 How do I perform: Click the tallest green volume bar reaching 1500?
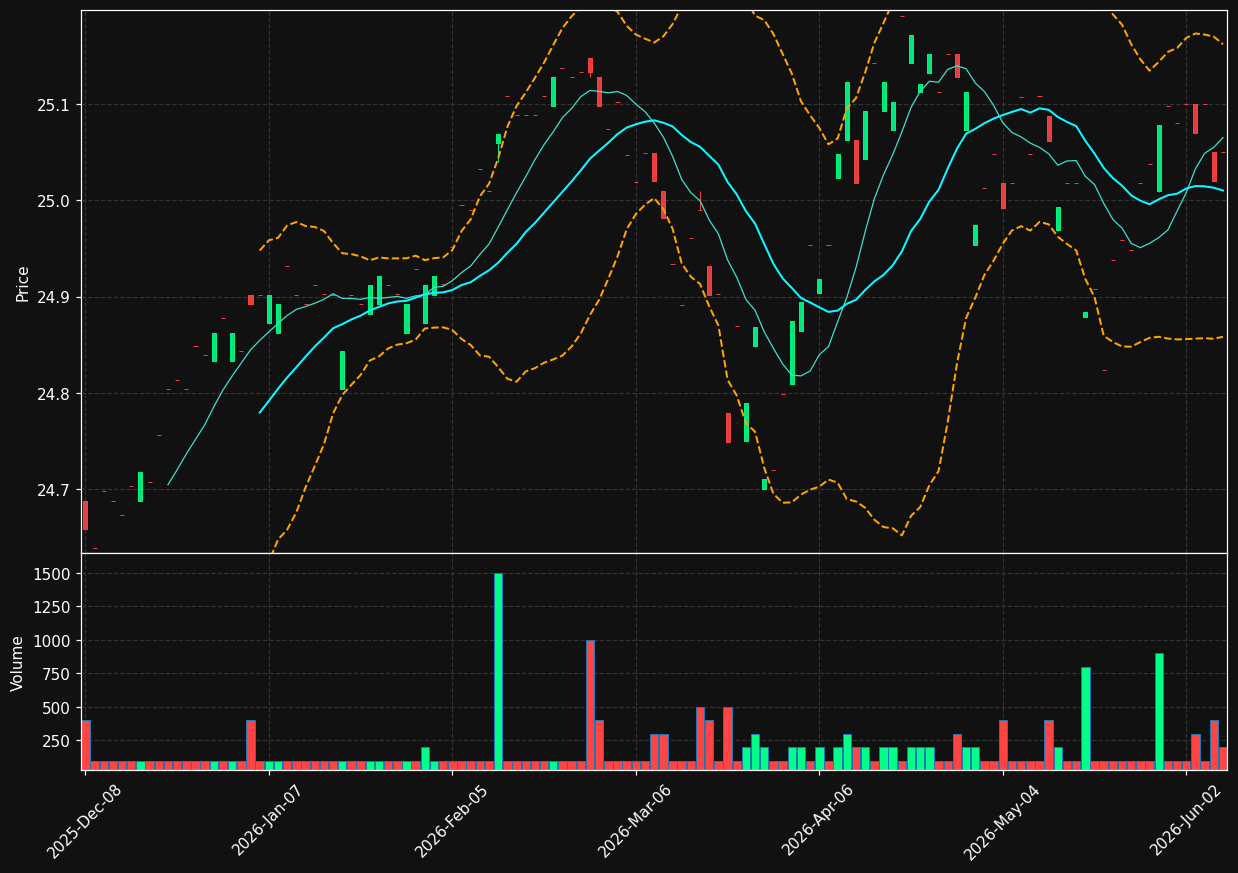[x=498, y=671]
